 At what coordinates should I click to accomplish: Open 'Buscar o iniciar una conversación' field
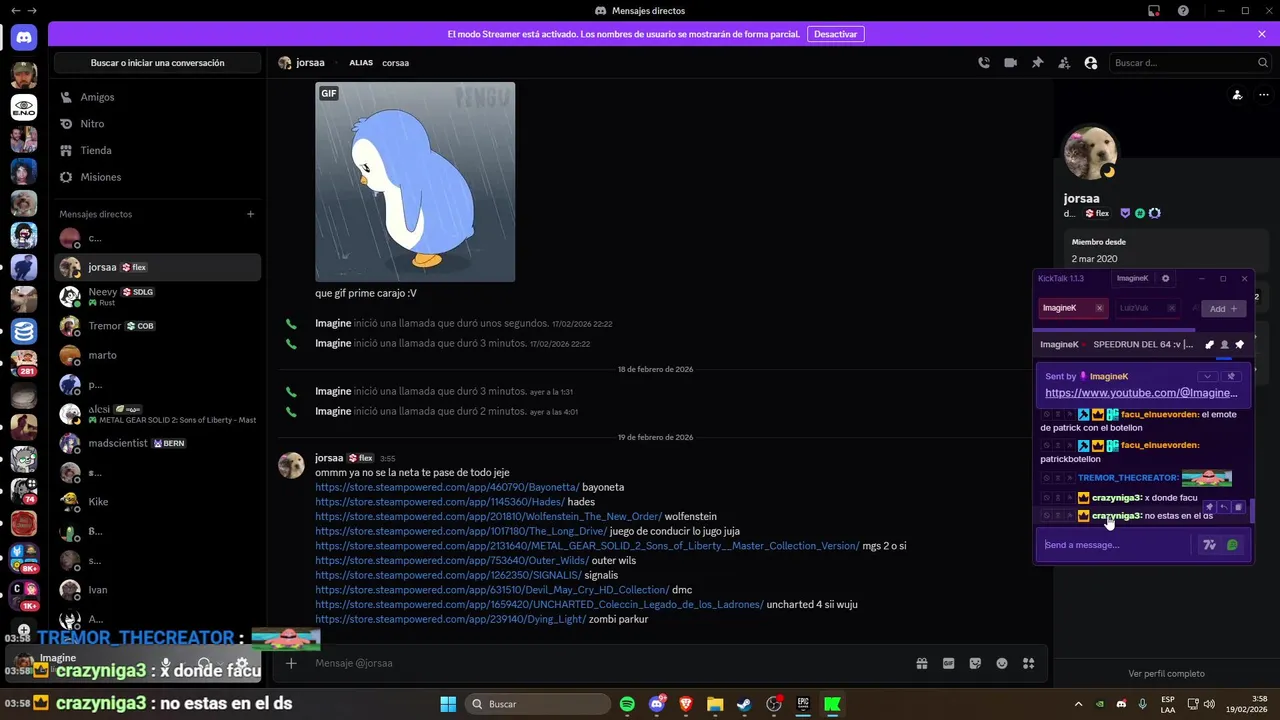157,63
